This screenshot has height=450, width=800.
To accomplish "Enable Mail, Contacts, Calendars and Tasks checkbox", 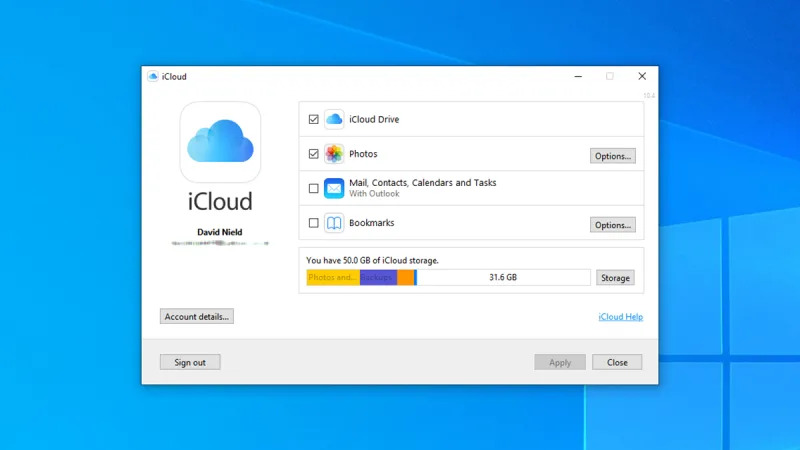I will [313, 188].
